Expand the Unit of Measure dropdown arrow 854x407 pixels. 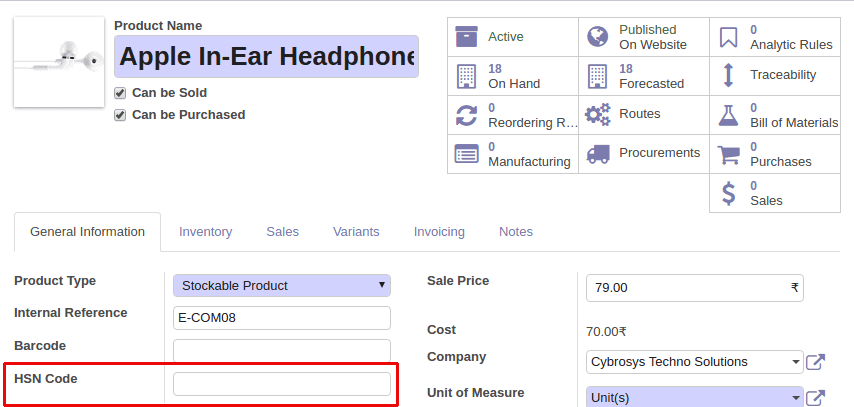click(x=796, y=398)
